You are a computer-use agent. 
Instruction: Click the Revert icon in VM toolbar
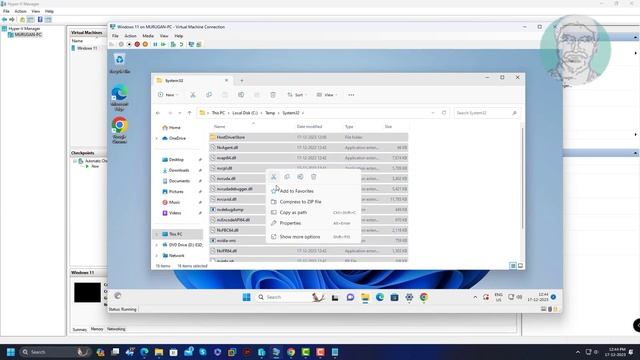point(181,44)
